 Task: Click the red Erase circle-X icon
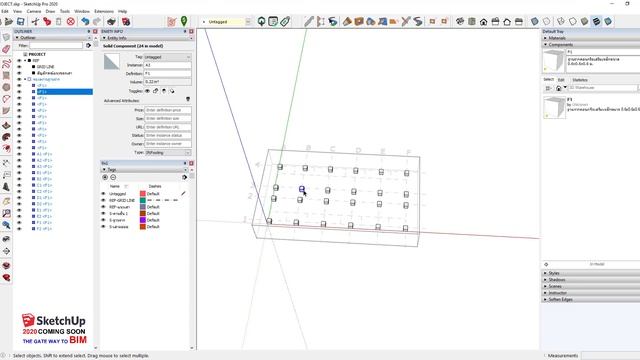pyautogui.click(x=71, y=22)
